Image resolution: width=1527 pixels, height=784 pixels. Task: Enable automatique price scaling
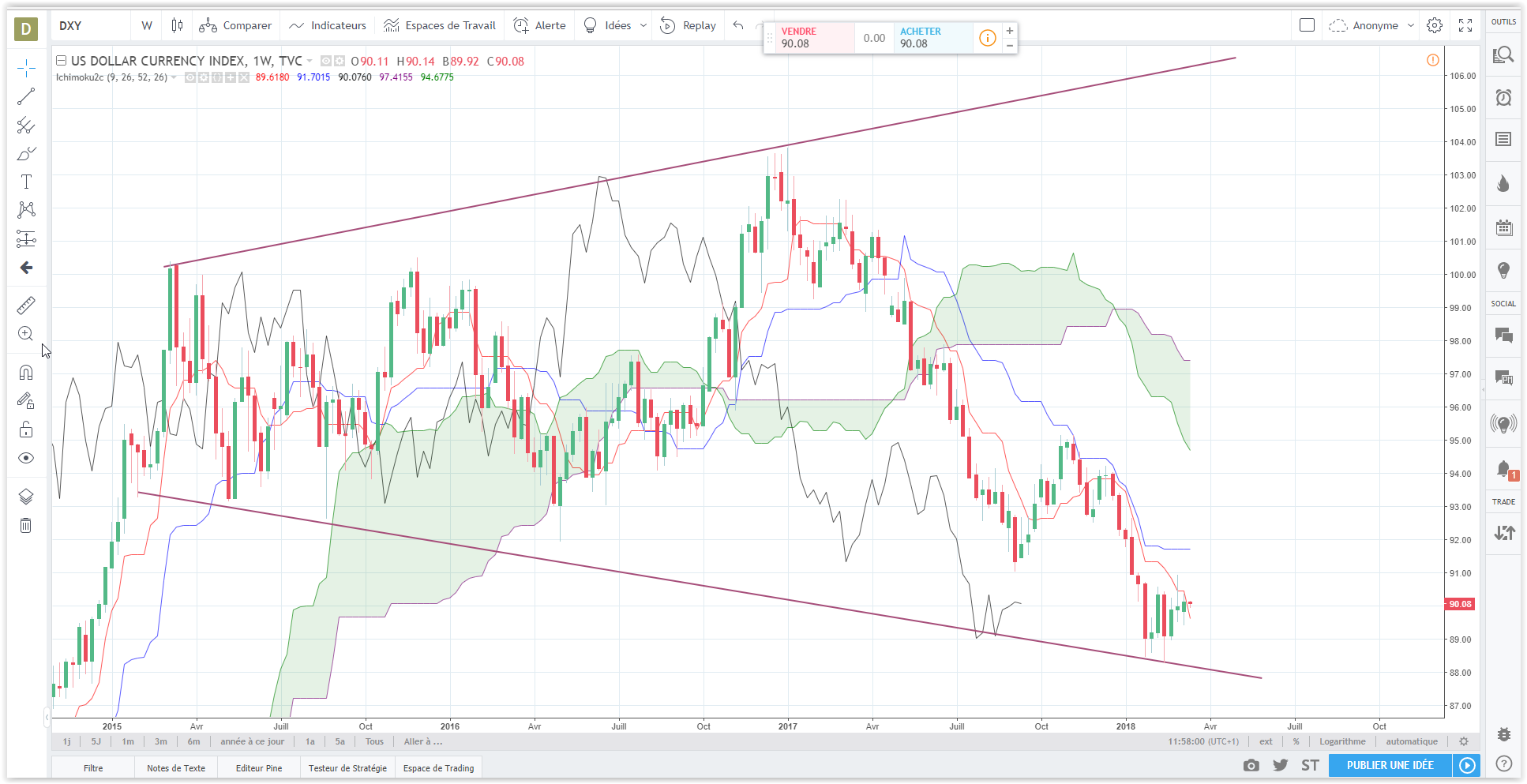pyautogui.click(x=1411, y=741)
